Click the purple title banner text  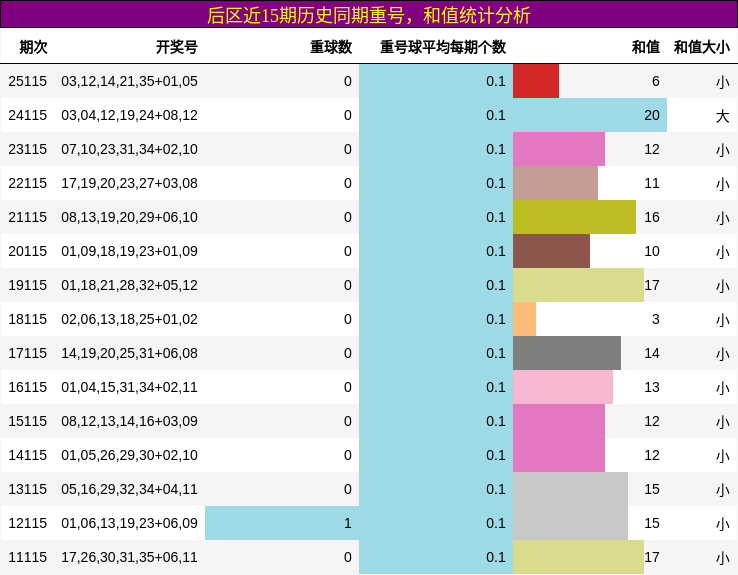369,15
